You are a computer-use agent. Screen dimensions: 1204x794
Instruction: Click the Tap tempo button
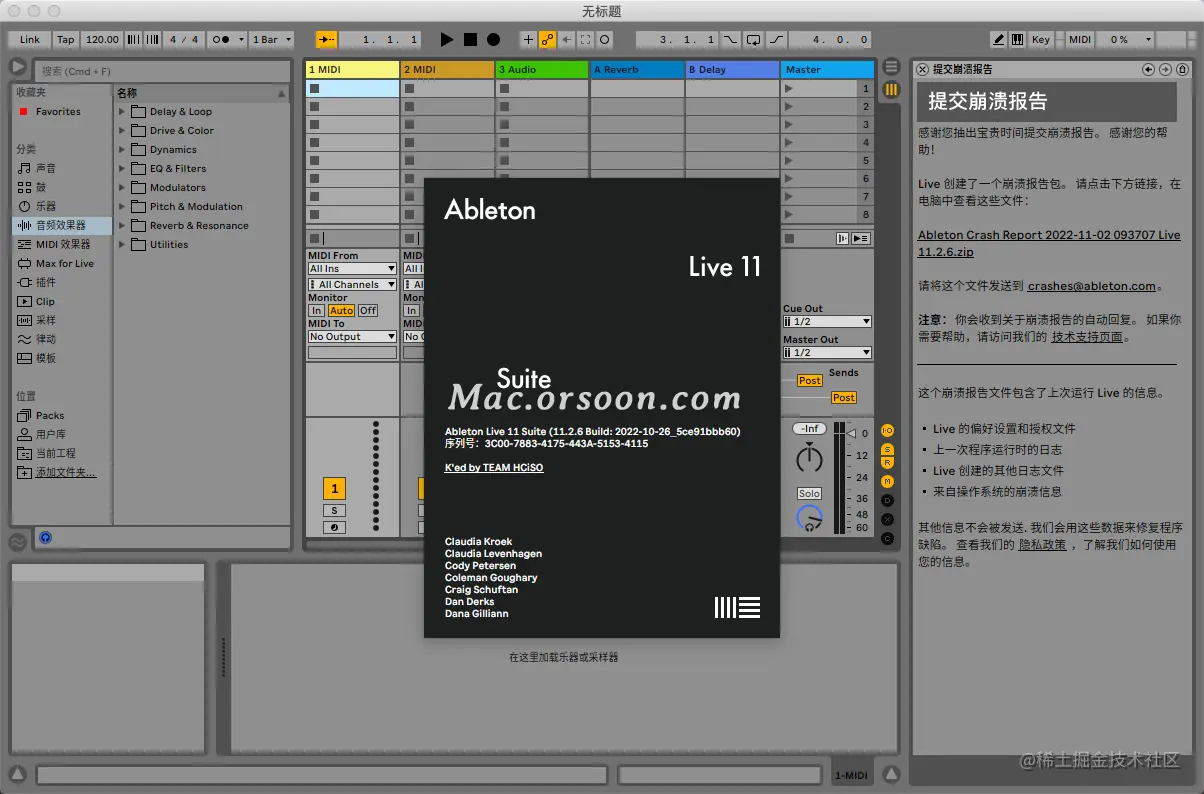point(65,40)
